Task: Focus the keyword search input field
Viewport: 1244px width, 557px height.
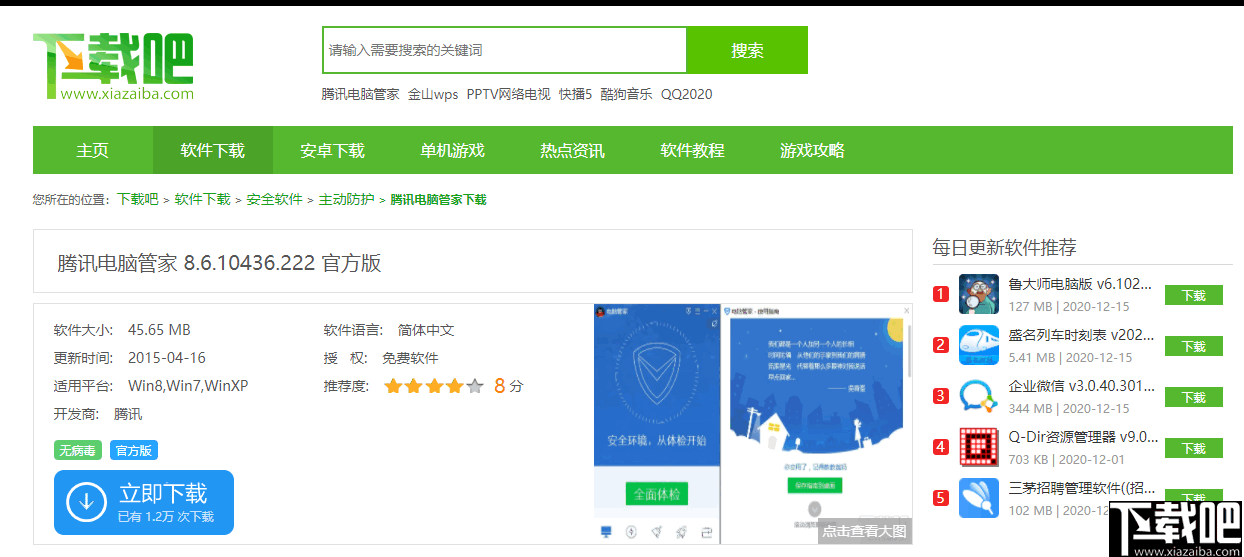Action: pyautogui.click(x=505, y=50)
